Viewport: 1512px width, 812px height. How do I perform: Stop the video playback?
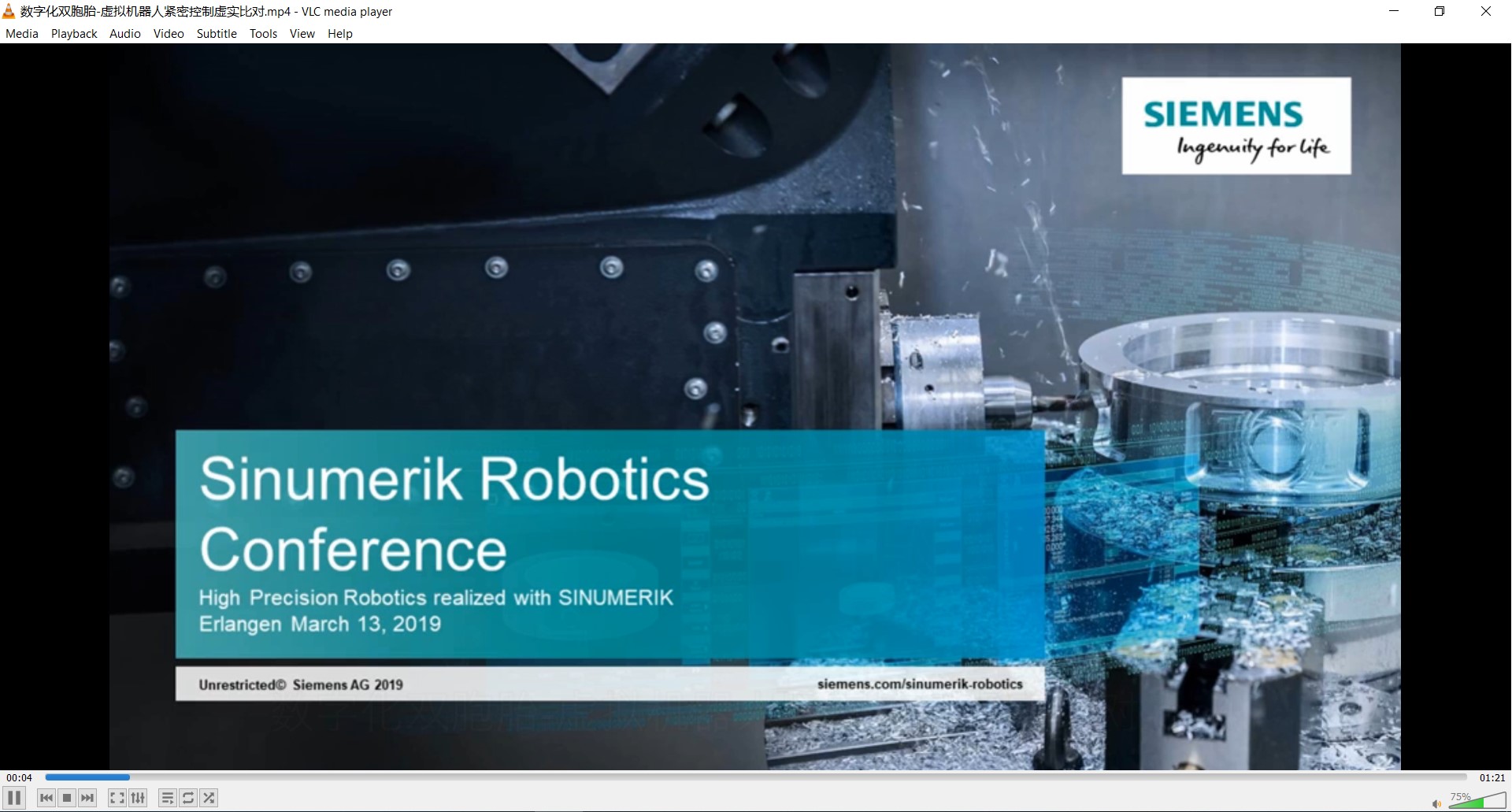(67, 798)
